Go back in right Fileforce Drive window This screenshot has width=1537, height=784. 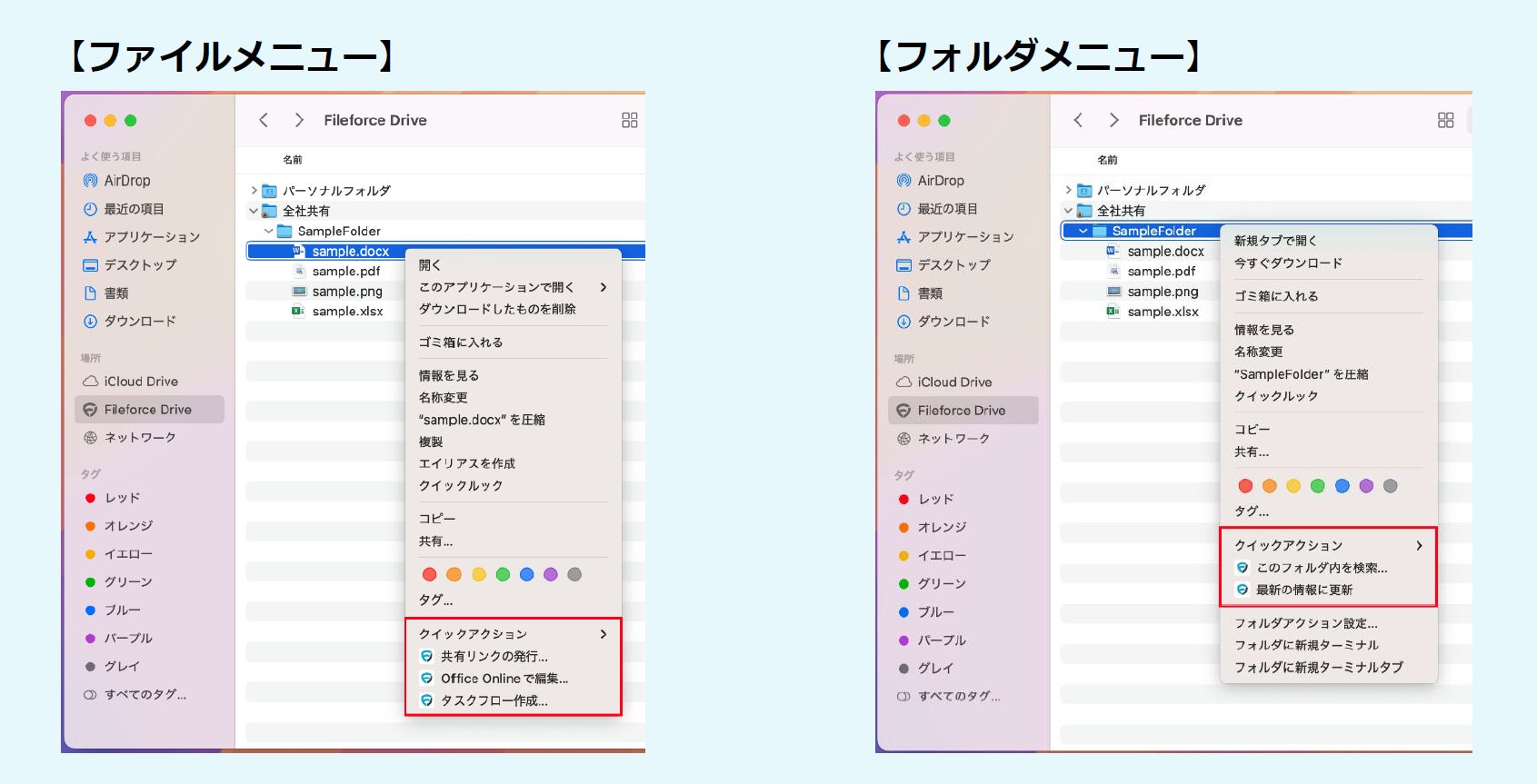coord(1078,120)
